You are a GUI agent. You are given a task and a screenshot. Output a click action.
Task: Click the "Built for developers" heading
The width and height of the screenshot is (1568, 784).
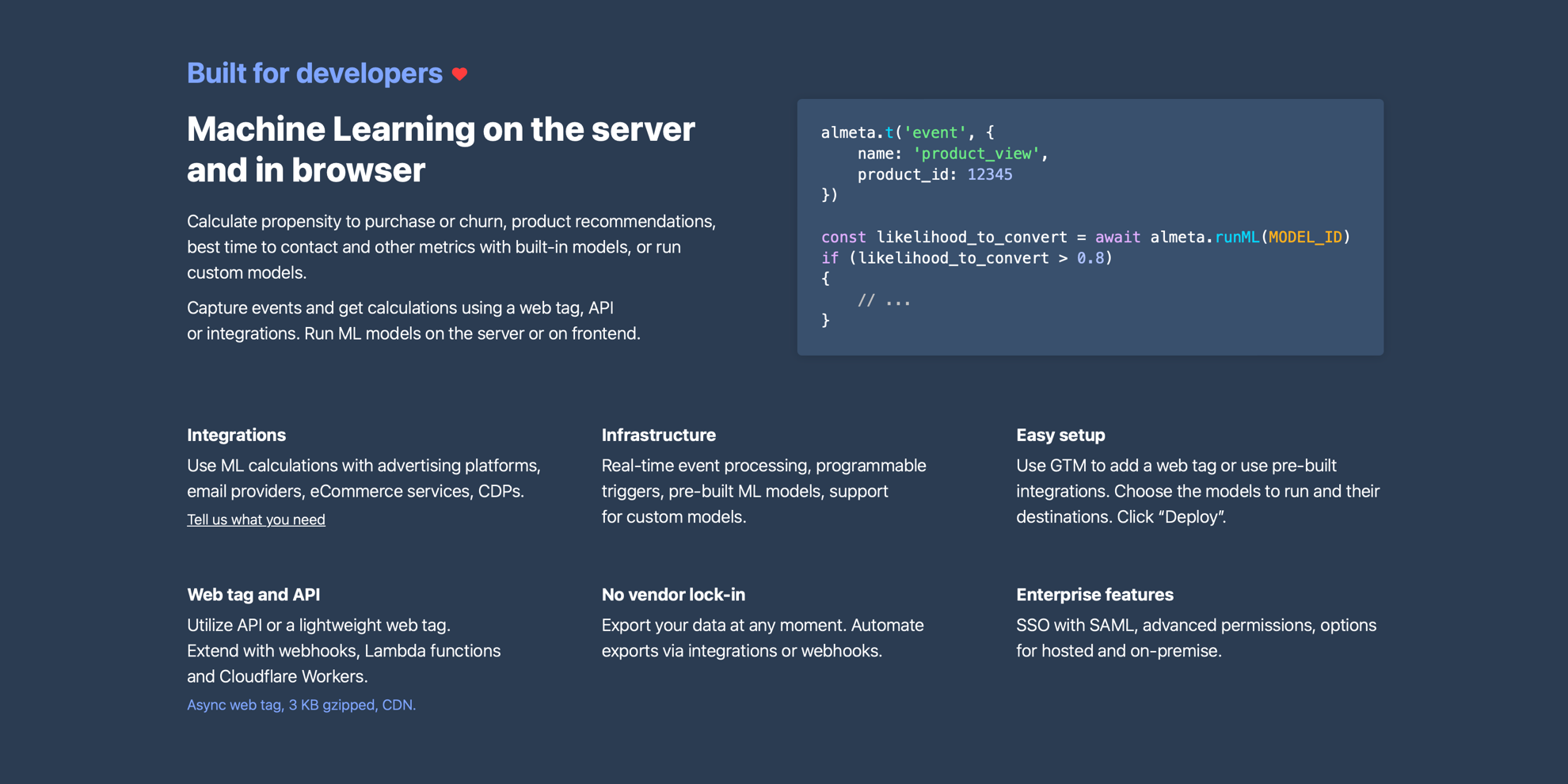314,74
